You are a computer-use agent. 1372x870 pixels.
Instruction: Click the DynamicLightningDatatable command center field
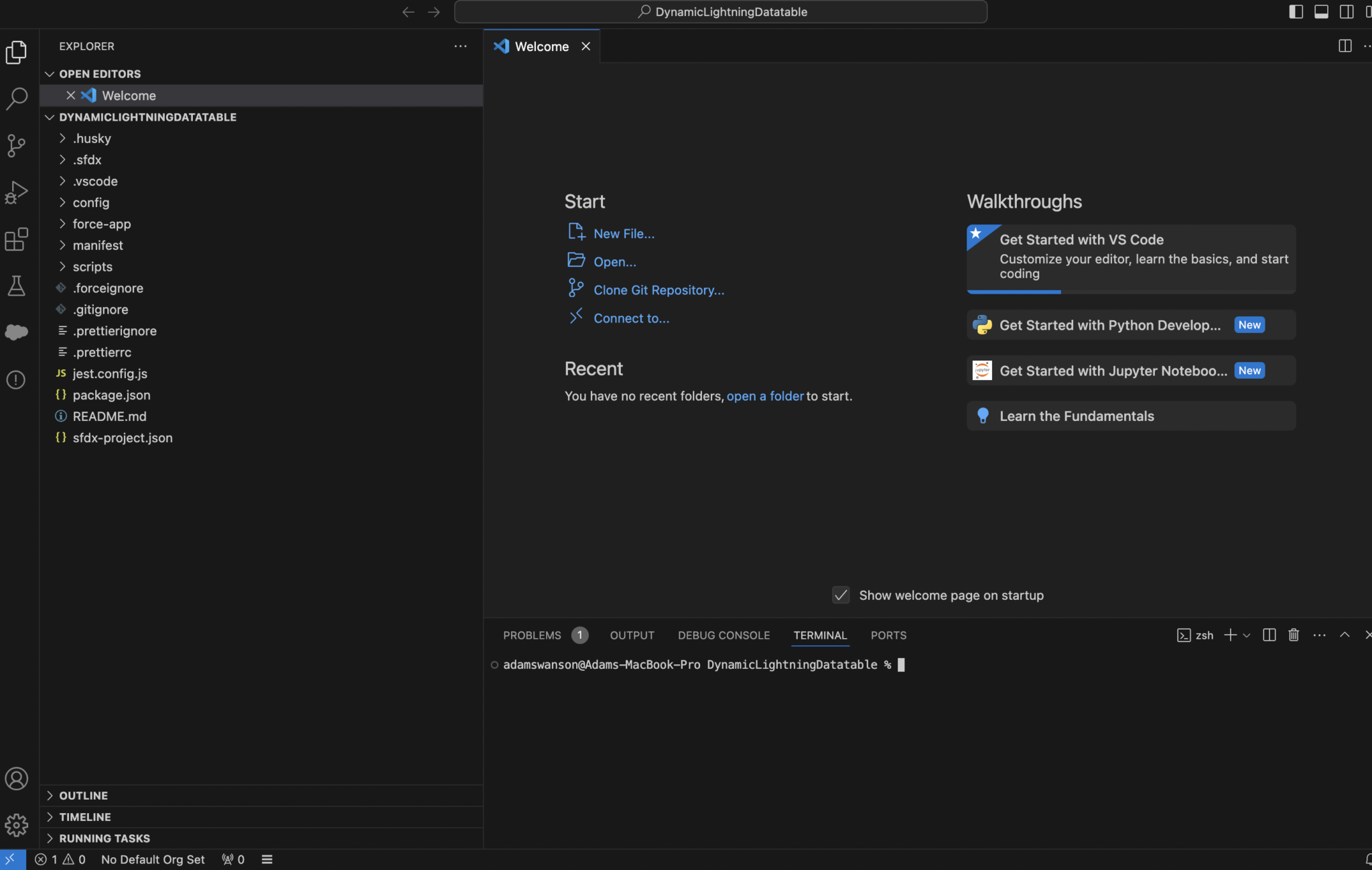[721, 11]
